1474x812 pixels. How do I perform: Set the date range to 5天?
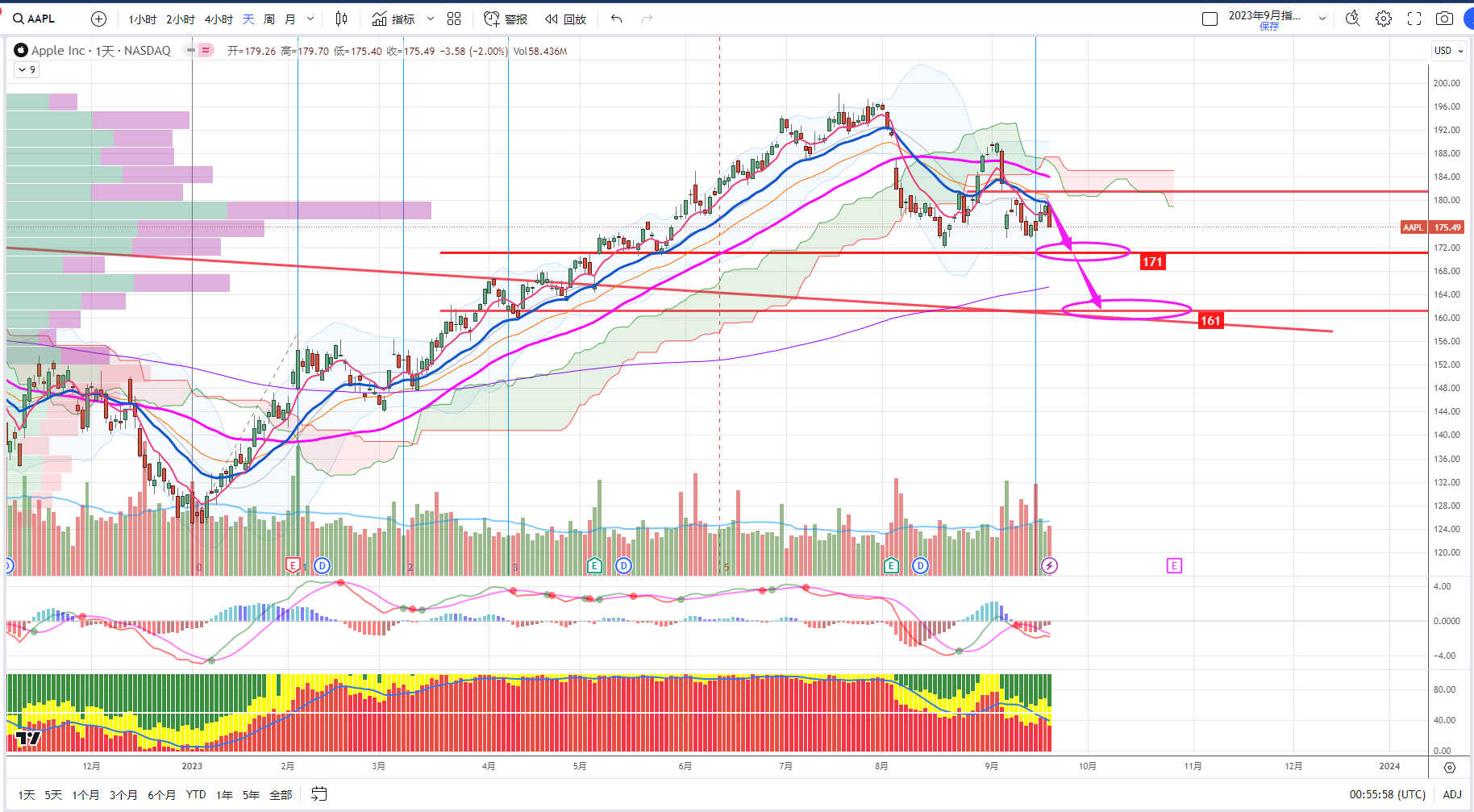click(53, 794)
